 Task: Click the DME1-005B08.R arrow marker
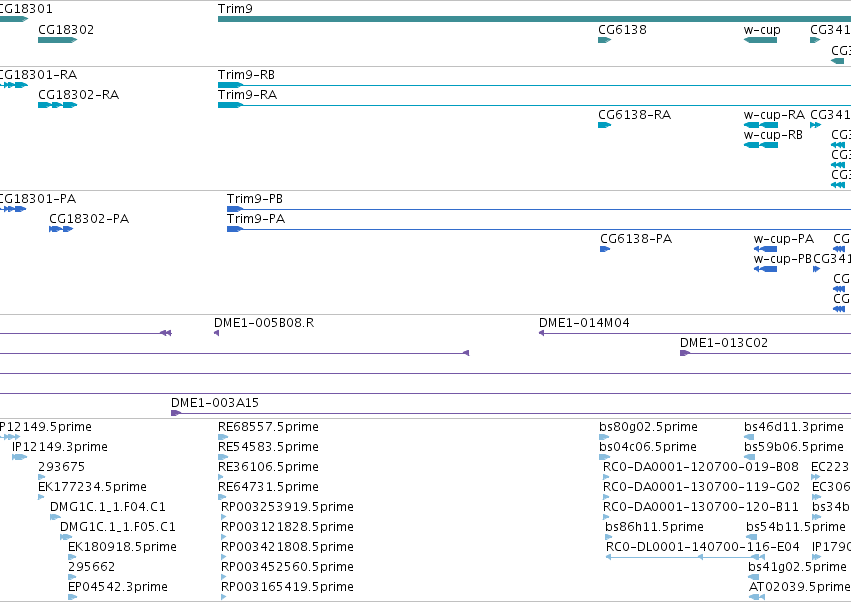(217, 333)
